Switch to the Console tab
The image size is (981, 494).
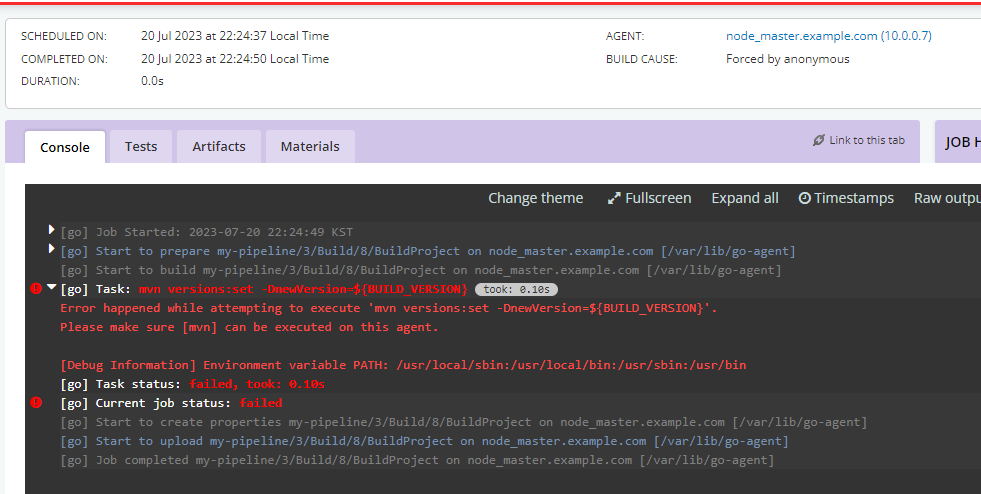(x=64, y=147)
